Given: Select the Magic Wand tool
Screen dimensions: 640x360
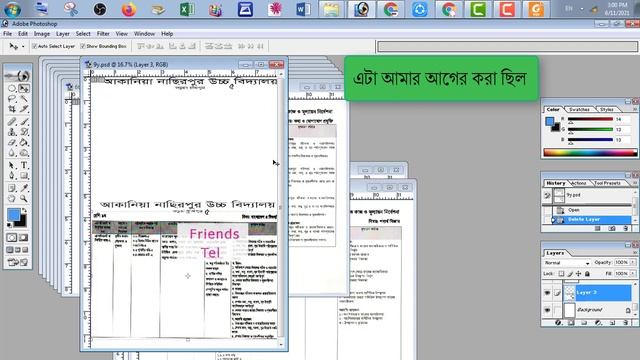Looking at the screenshot, I should tap(24, 98).
